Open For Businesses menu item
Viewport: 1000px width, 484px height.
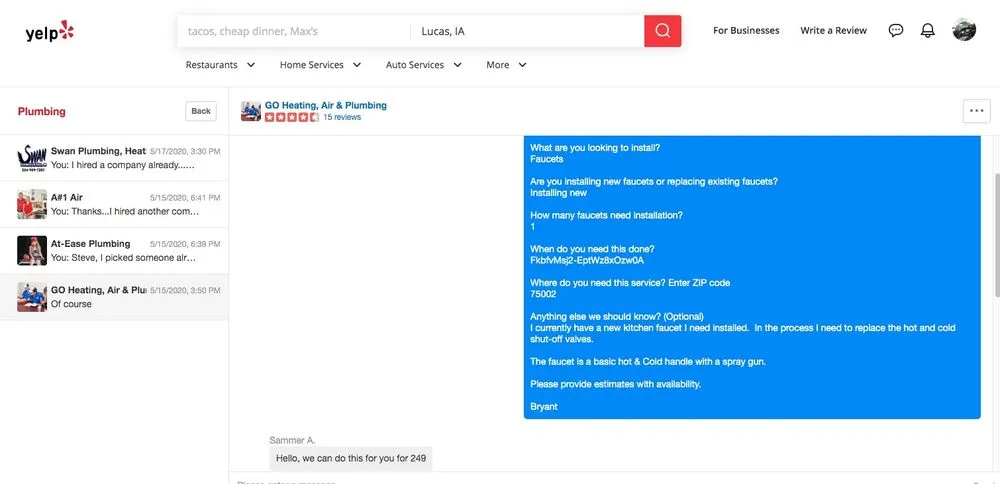click(746, 31)
